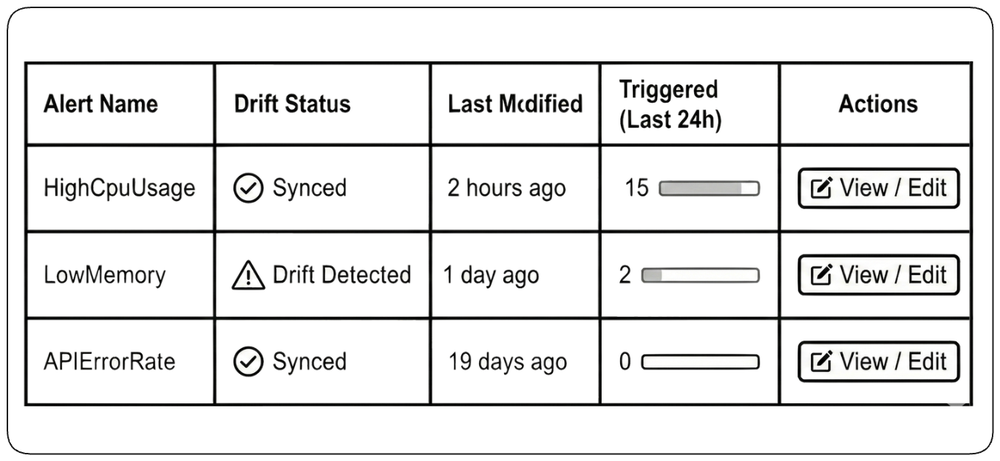Screen dimensions: 1000x461
Task: Open View / Edit for HighCpuUsage alert
Action: point(878,188)
